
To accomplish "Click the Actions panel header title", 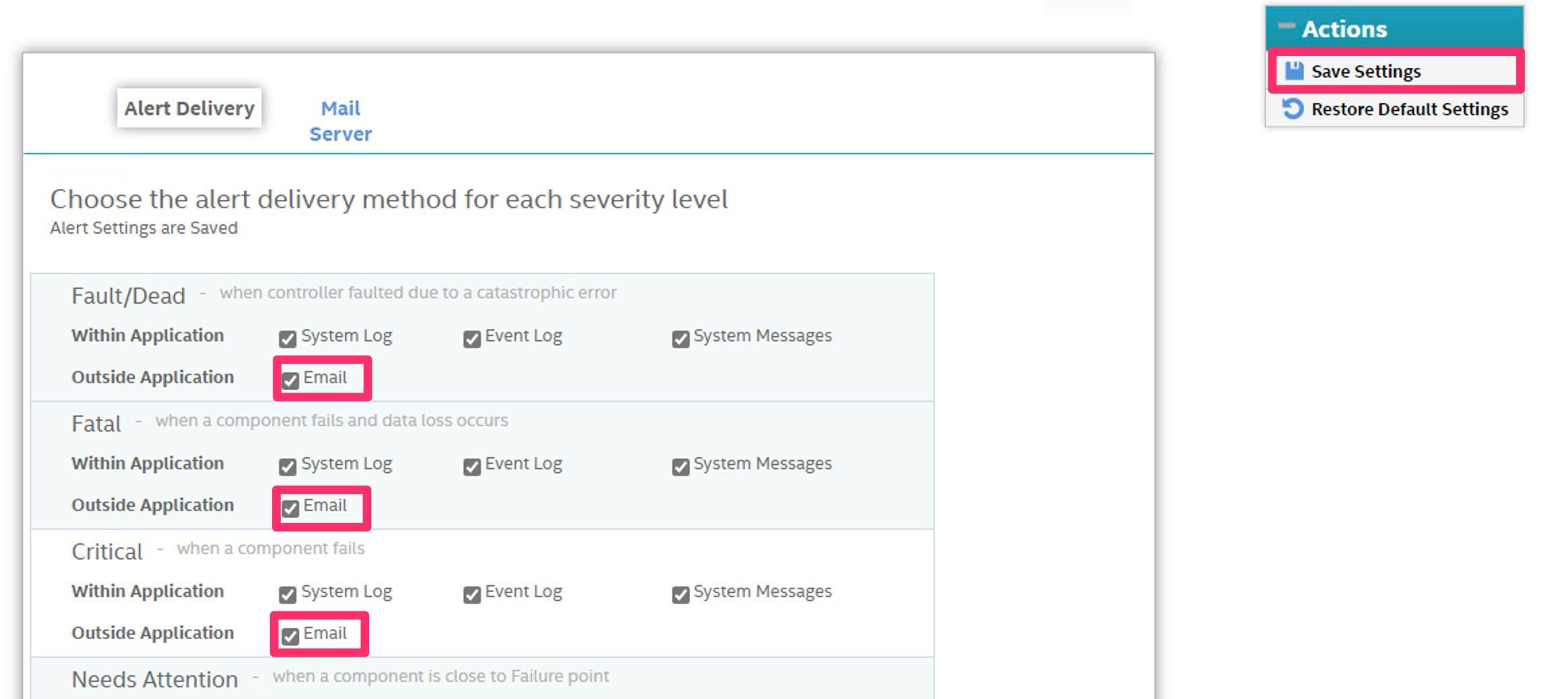I will tap(1344, 28).
